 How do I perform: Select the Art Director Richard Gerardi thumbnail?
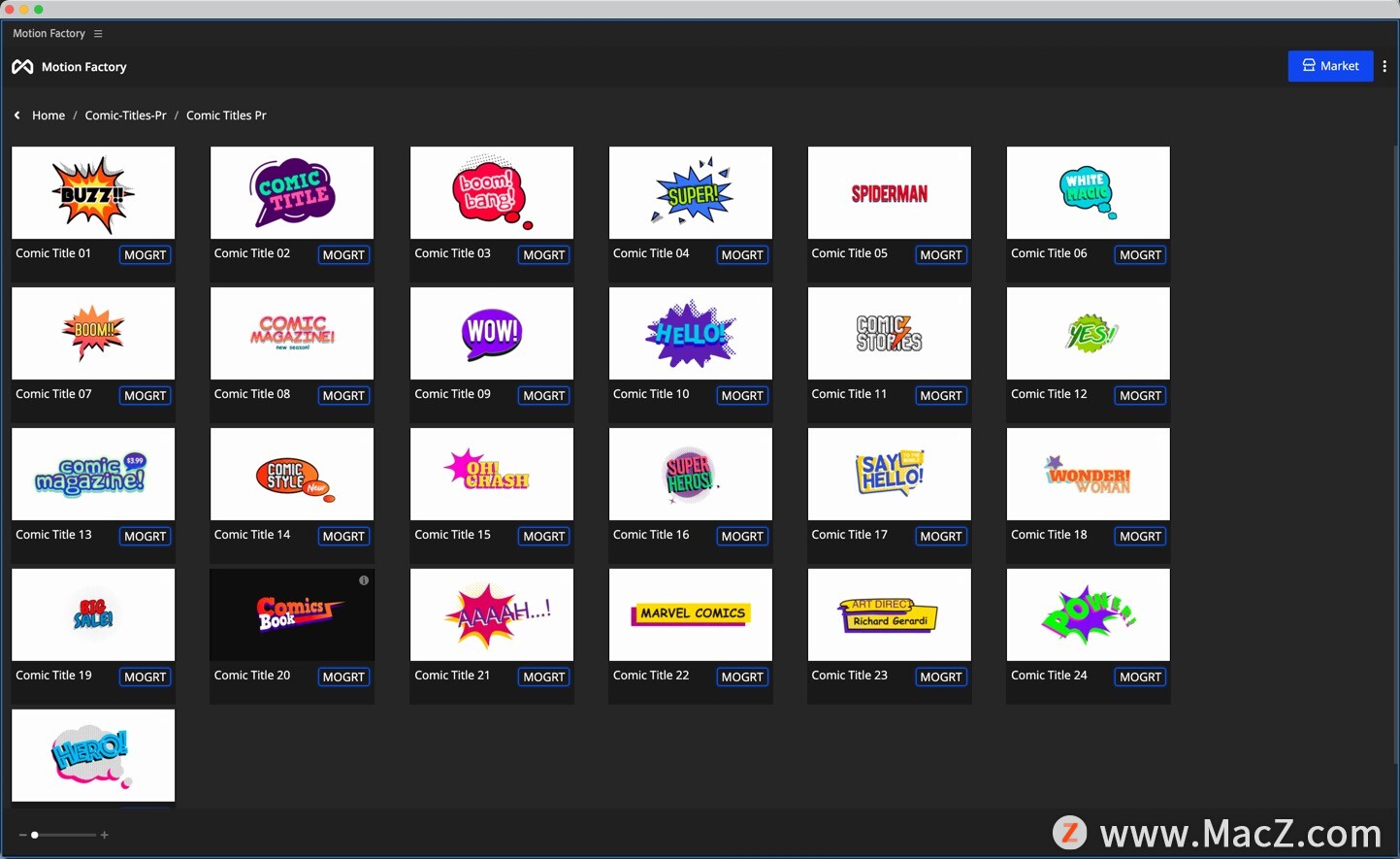(x=890, y=614)
